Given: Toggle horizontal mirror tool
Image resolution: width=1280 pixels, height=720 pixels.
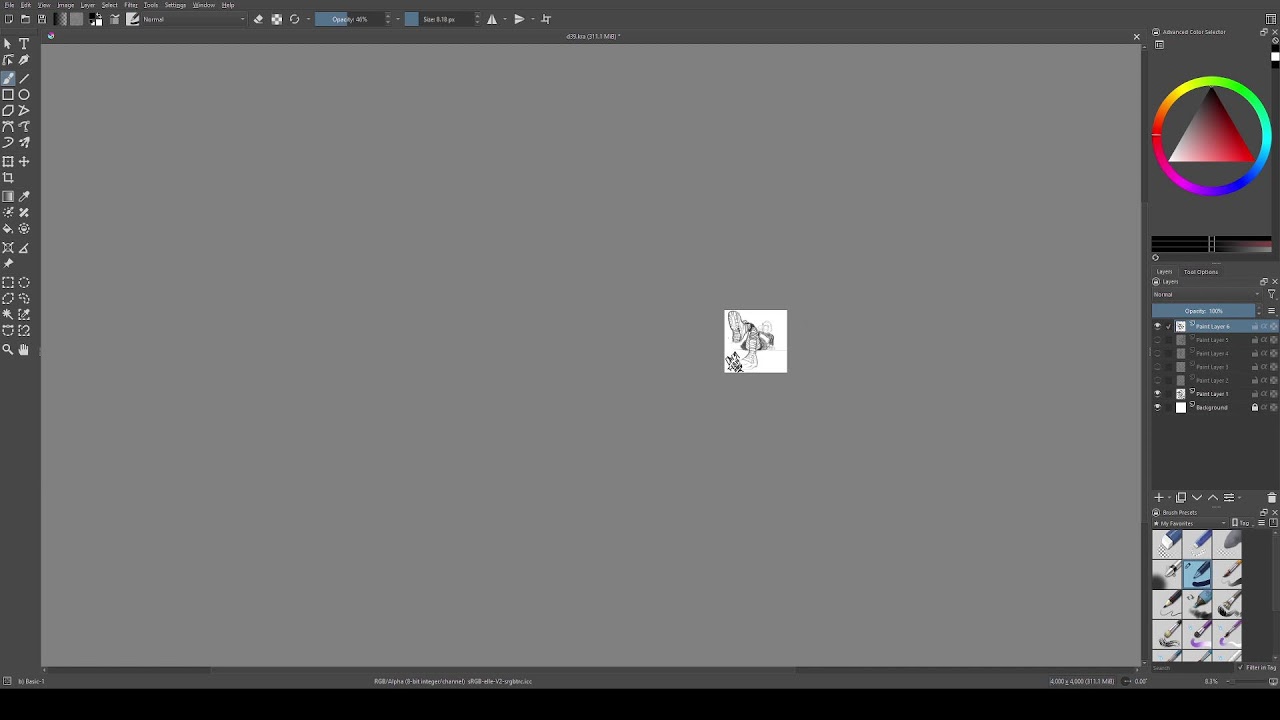Looking at the screenshot, I should [492, 19].
